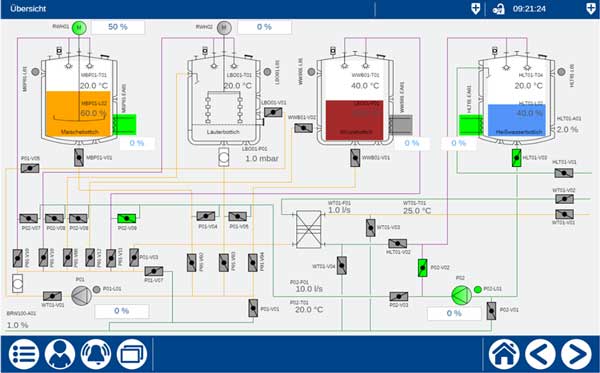This screenshot has height=373, width=600.
Task: Click the red Würzebottich fill level
Action: tap(354, 120)
